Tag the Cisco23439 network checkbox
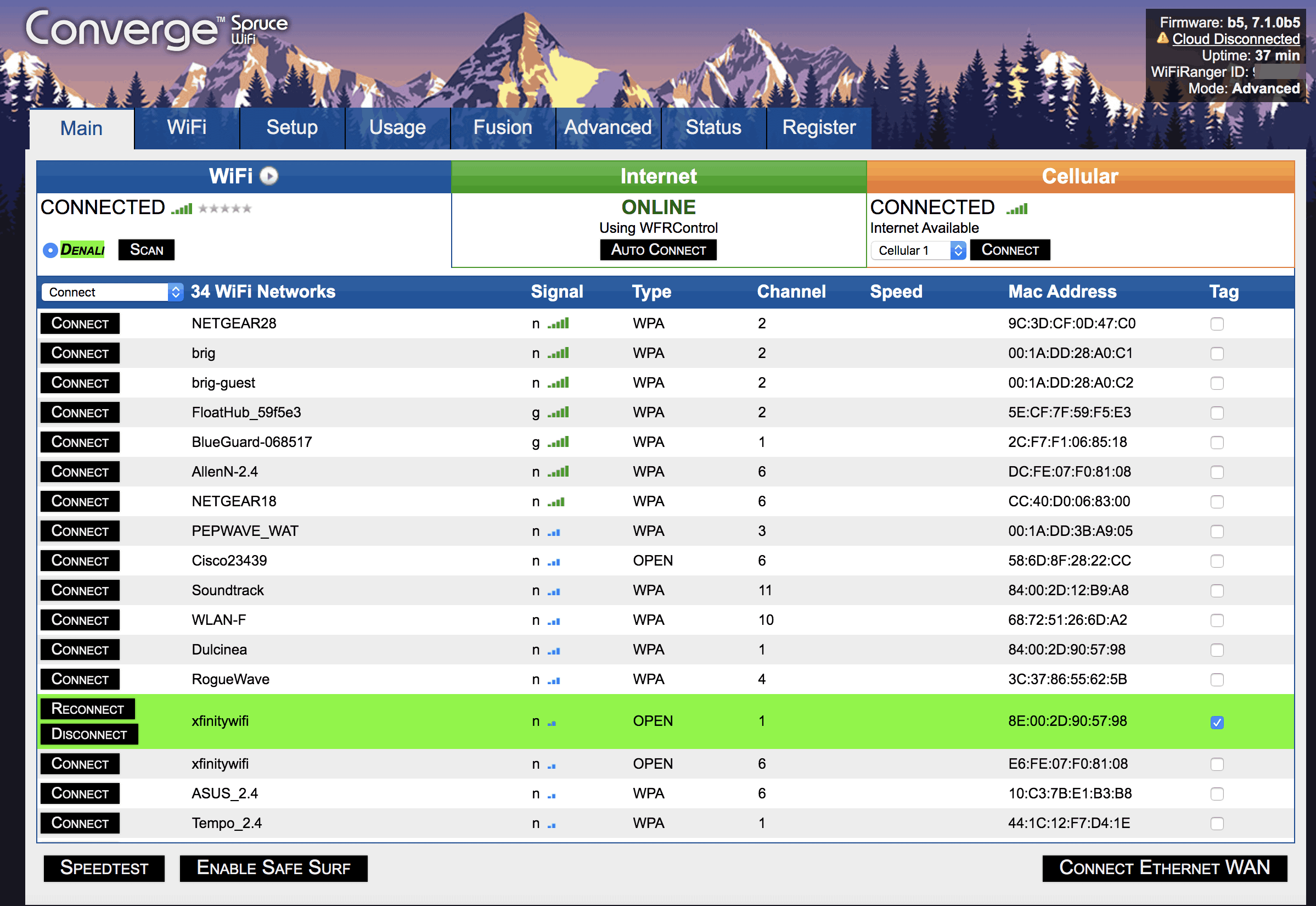 1217,561
